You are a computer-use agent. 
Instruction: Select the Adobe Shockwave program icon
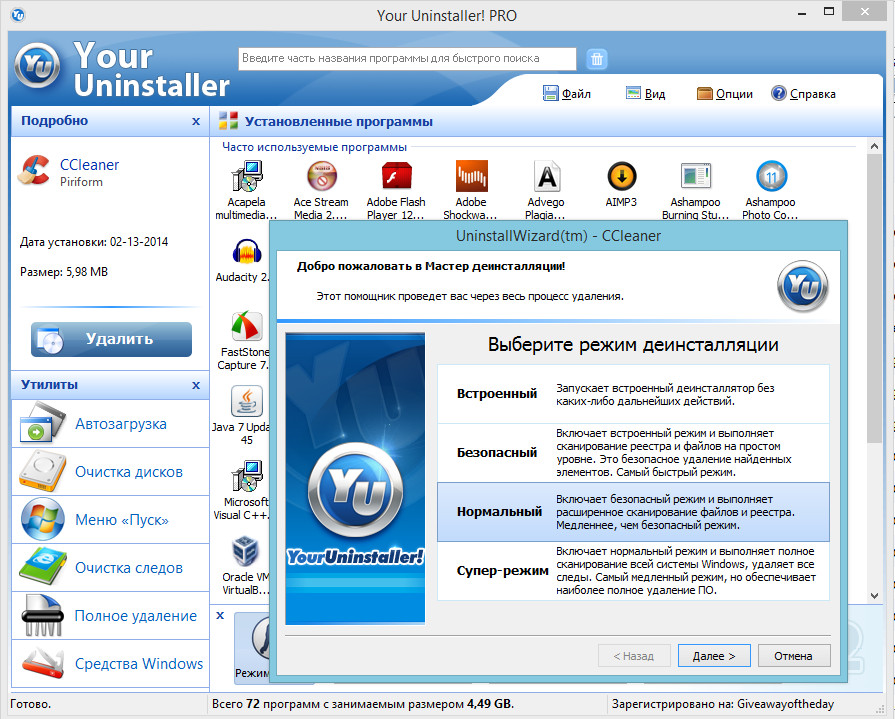click(471, 176)
